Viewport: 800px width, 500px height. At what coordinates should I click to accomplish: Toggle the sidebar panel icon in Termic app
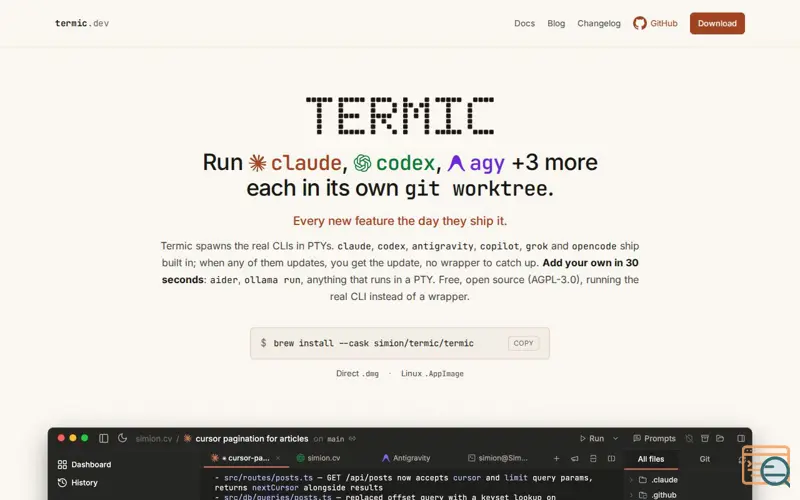tap(104, 438)
